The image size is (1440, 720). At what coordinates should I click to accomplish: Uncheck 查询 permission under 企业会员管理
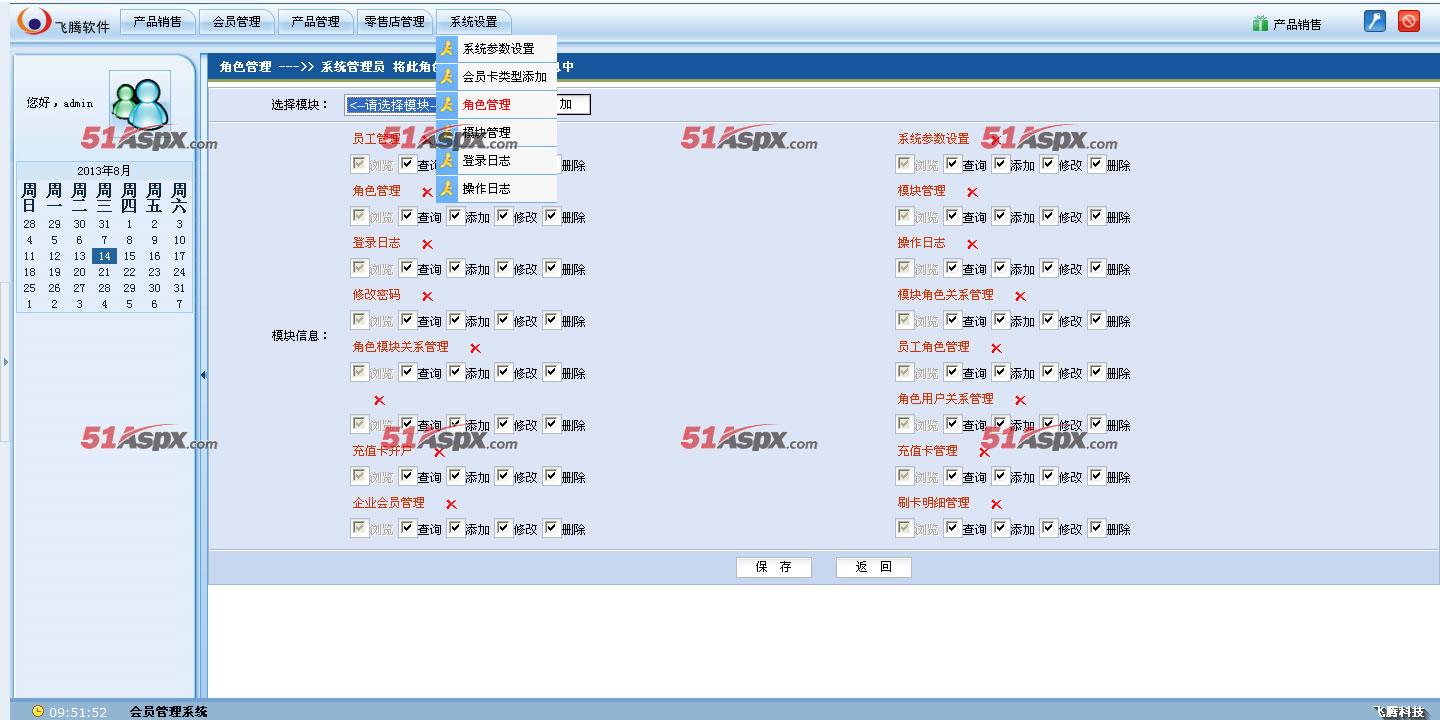(407, 528)
